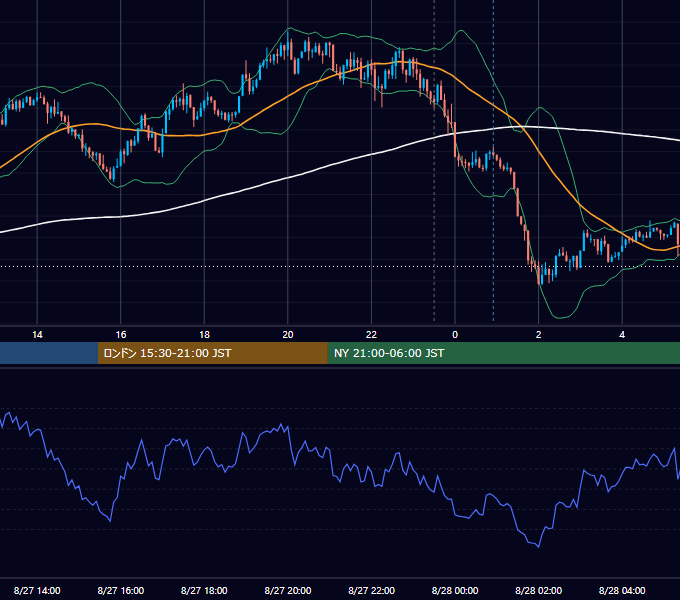Click the 8/27 16:00 date label

pyautogui.click(x=121, y=590)
